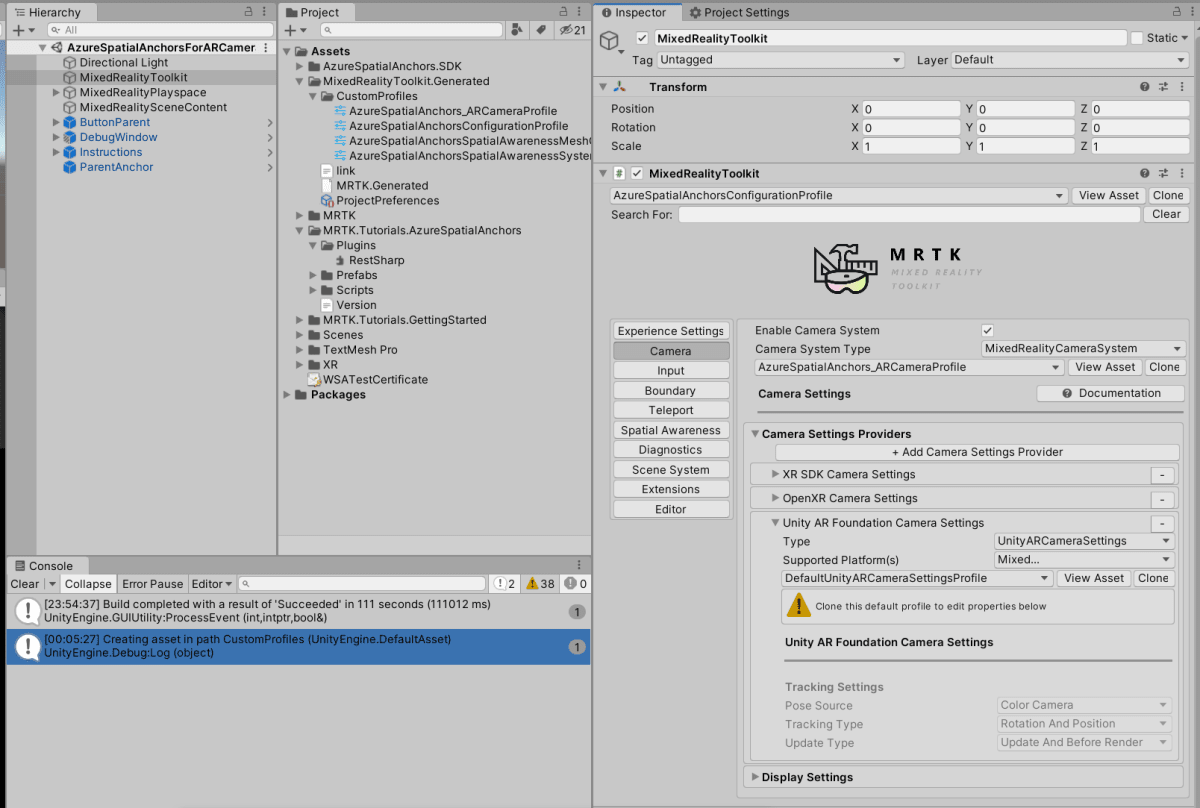Open Supported Platform(s) dropdown showing Mixed
The image size is (1200, 808).
coord(1085,560)
